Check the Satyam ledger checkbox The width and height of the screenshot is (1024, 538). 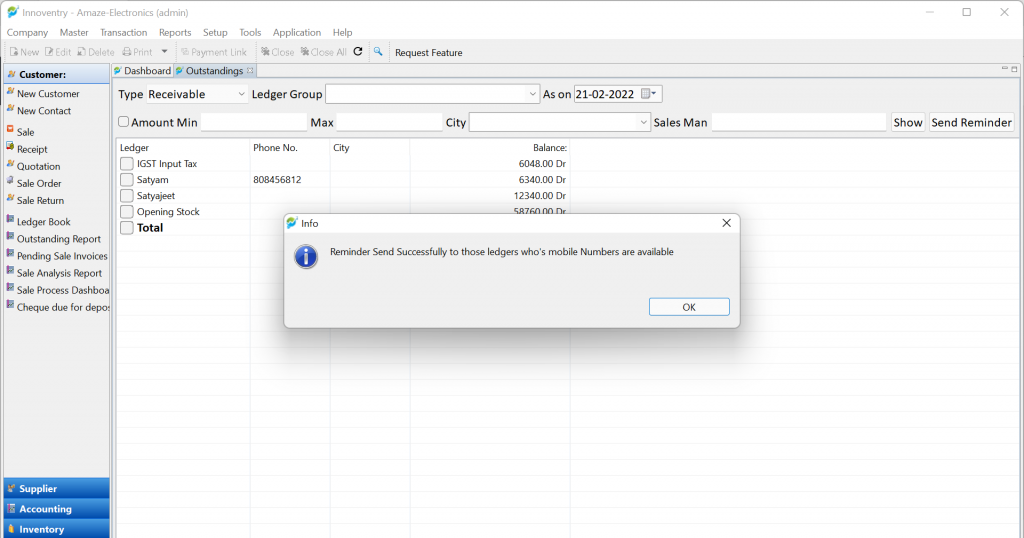tap(127, 180)
